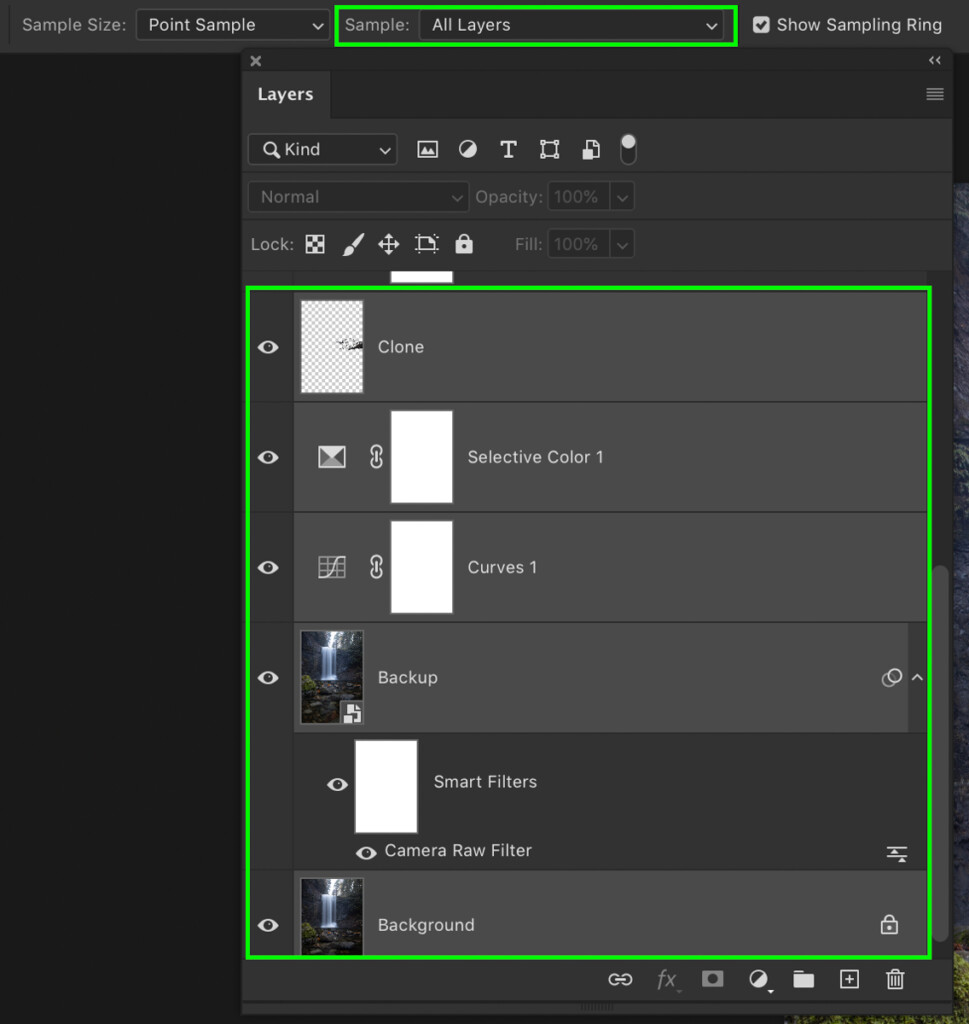
Task: Open the Layers panel menu
Action: (x=934, y=94)
